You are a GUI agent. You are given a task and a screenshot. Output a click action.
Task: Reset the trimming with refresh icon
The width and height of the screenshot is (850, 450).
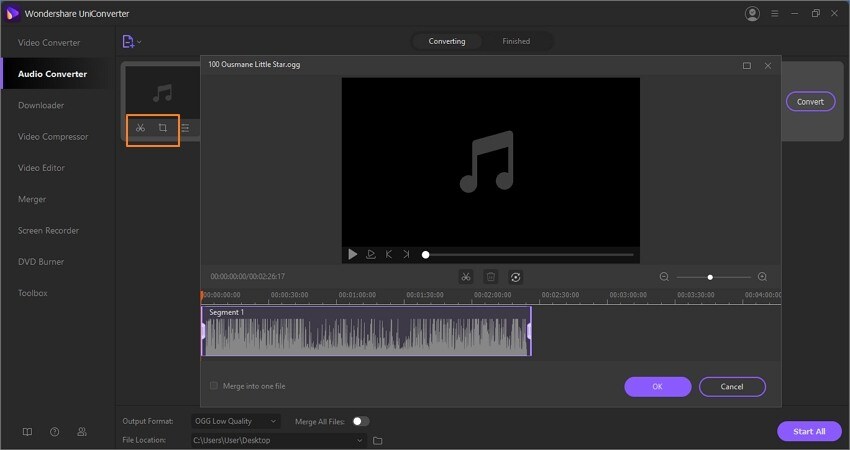point(516,277)
